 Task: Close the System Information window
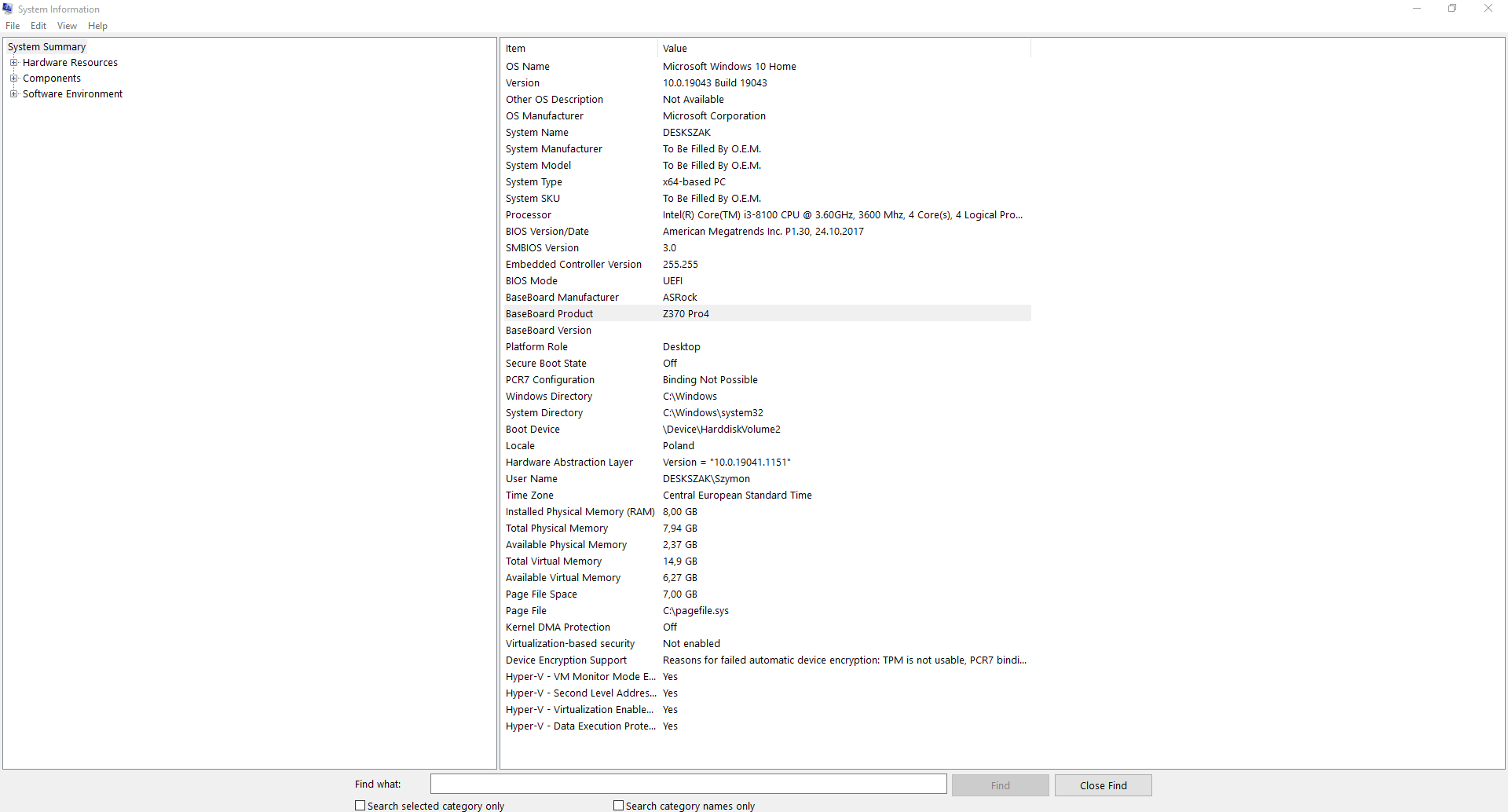pyautogui.click(x=1488, y=9)
